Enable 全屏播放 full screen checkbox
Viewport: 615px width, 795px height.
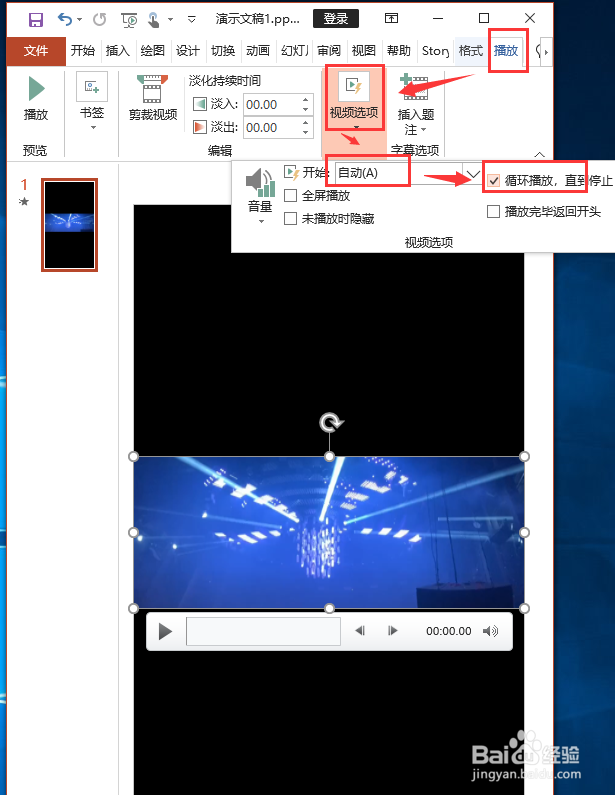291,196
